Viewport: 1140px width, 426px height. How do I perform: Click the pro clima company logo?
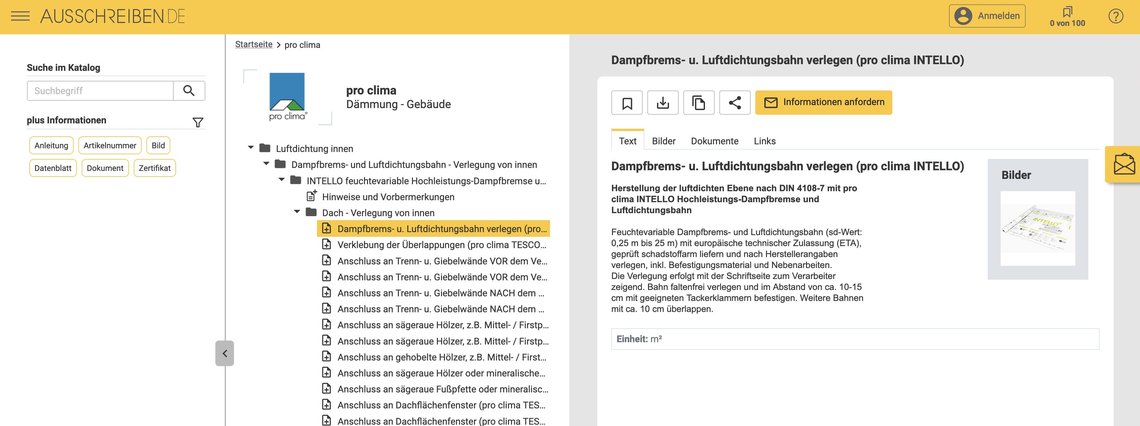tap(287, 97)
